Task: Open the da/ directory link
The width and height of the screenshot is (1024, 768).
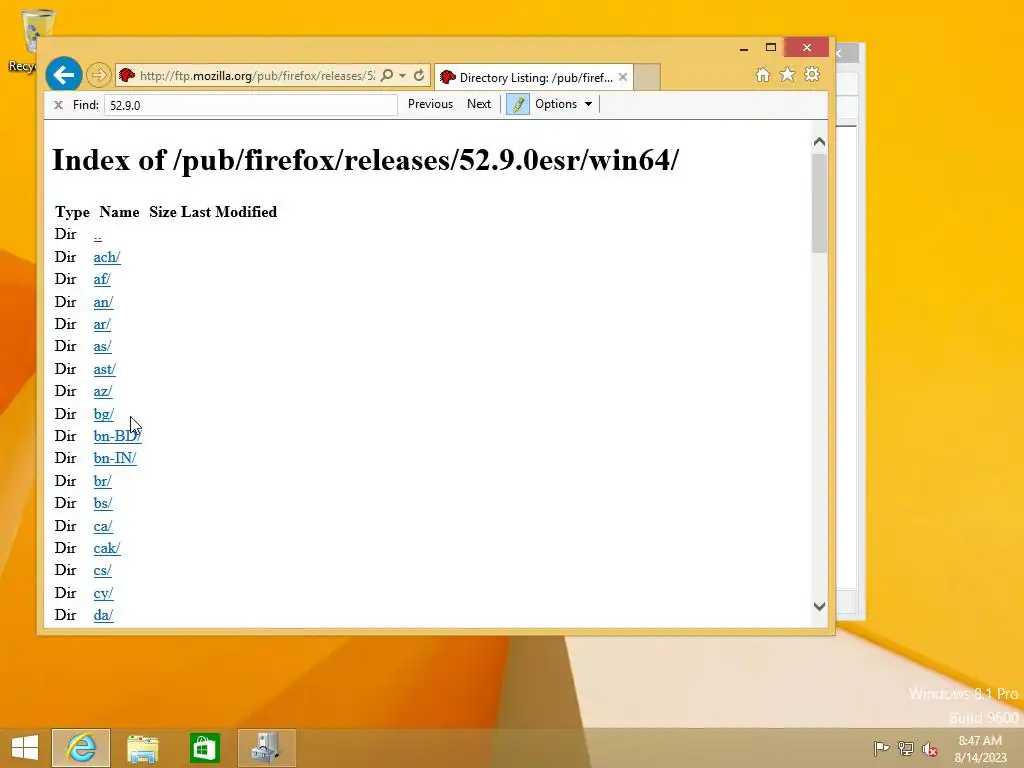Action: [x=103, y=615]
